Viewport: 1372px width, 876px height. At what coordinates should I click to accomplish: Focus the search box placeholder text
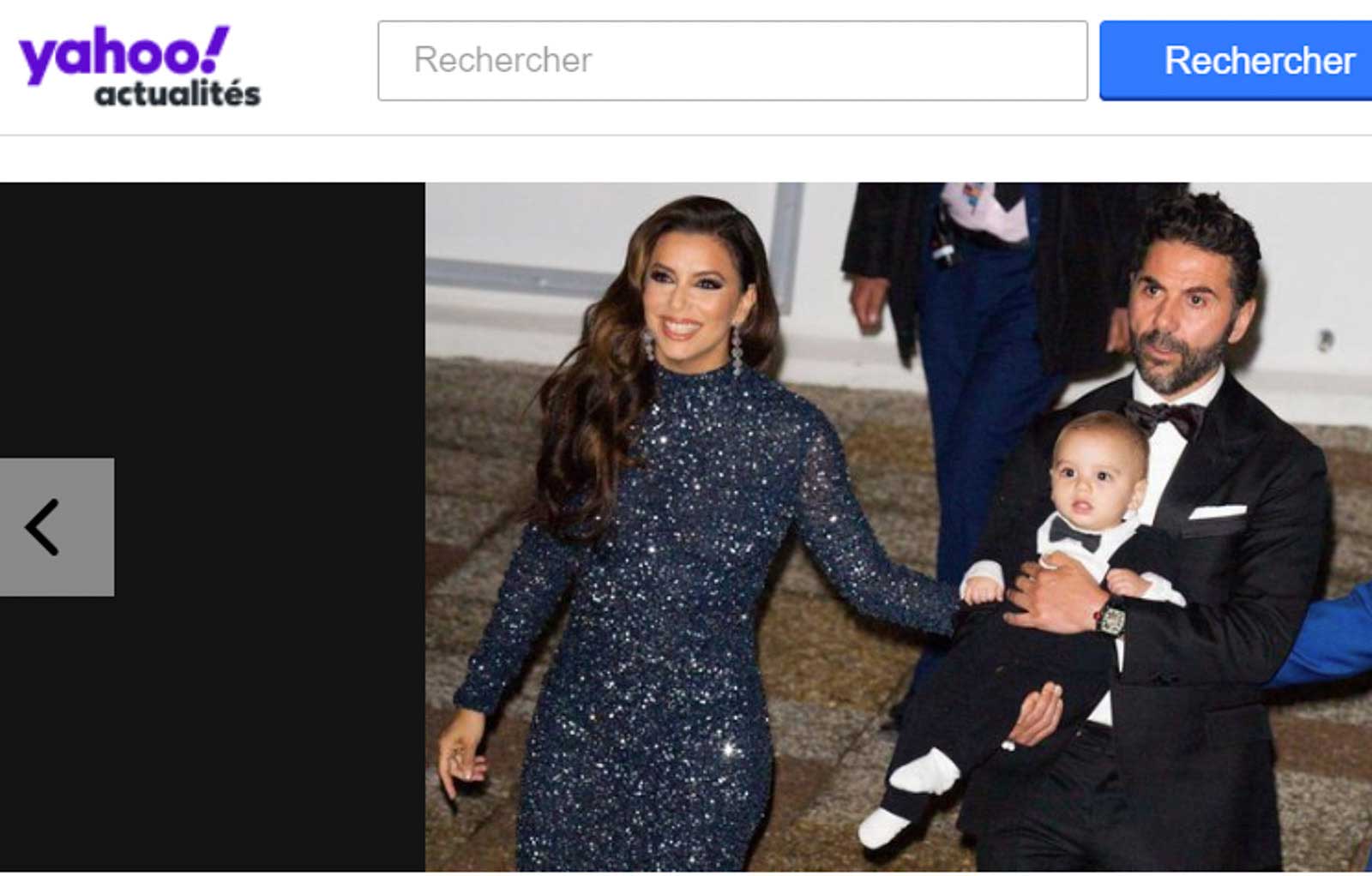tap(502, 60)
